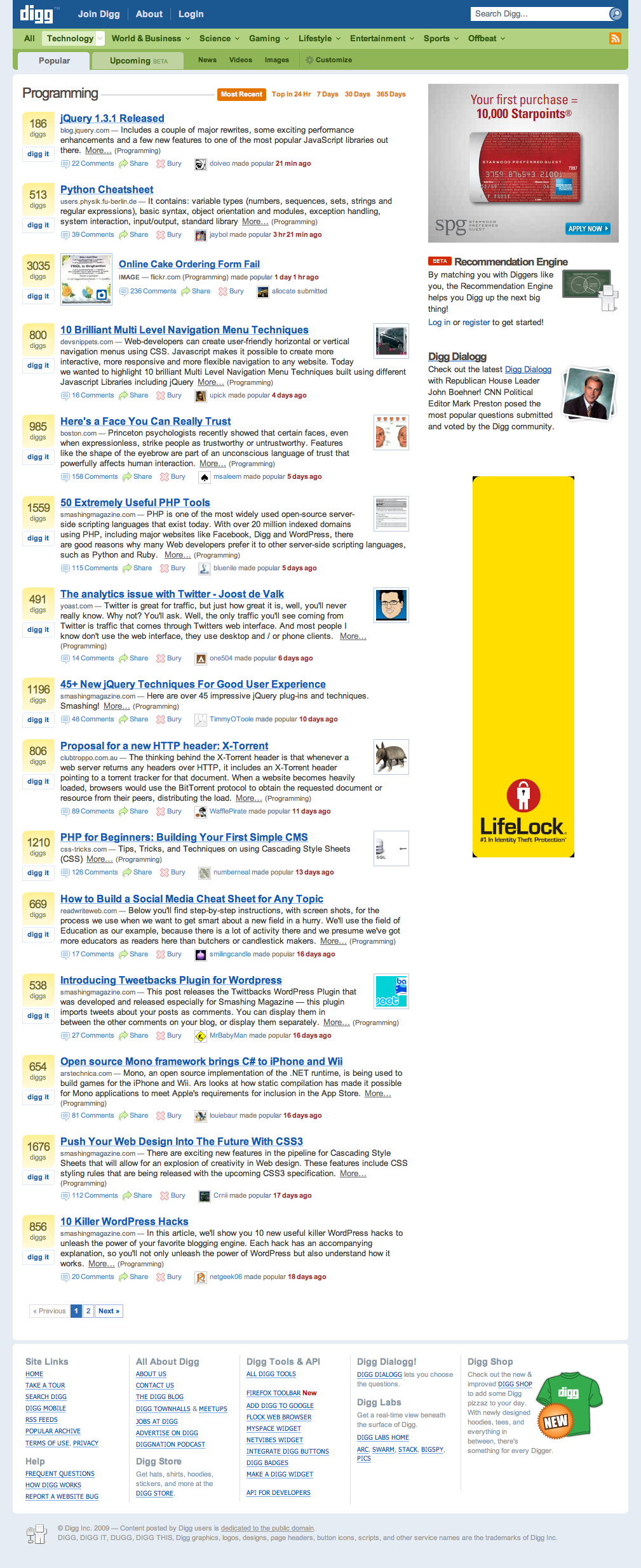Click digg it for jQuery 1.3.1 Released
The image size is (641, 1568).
point(38,154)
